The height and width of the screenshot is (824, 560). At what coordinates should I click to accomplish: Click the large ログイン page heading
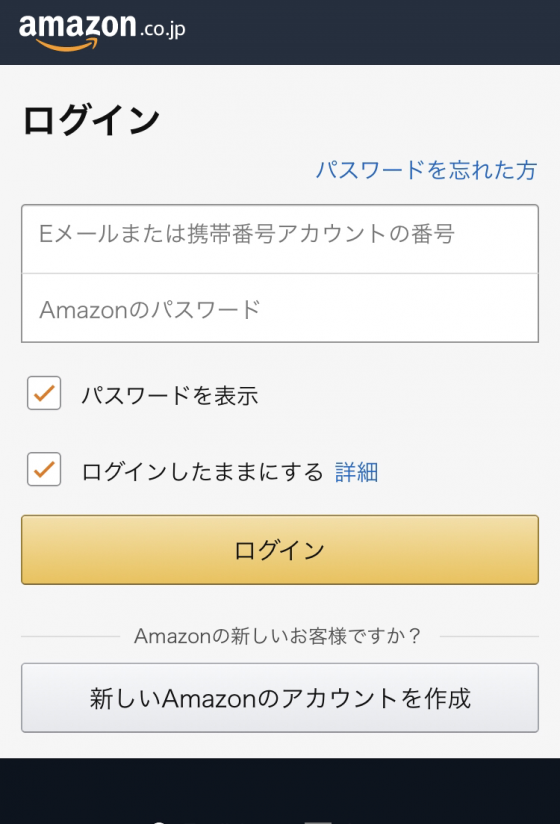click(x=91, y=120)
